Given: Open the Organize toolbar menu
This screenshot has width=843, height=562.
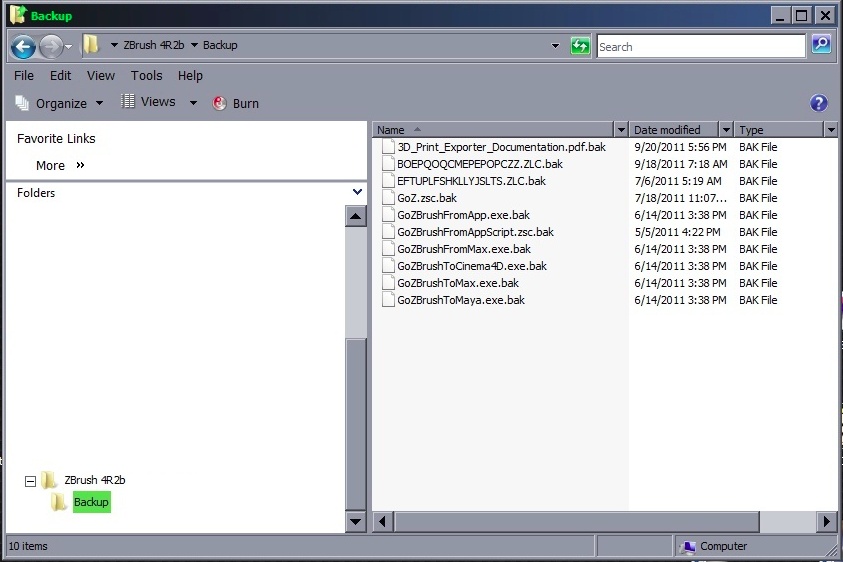Looking at the screenshot, I should (x=59, y=103).
